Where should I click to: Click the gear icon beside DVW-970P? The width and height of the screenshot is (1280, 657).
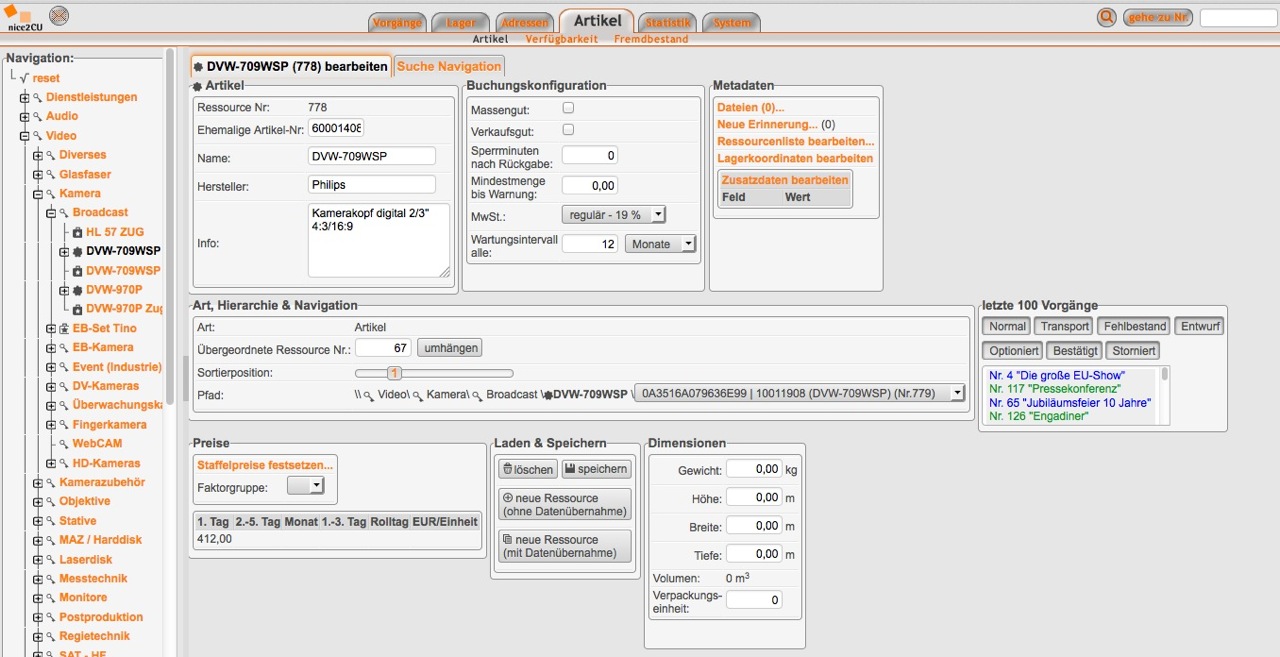tap(77, 290)
